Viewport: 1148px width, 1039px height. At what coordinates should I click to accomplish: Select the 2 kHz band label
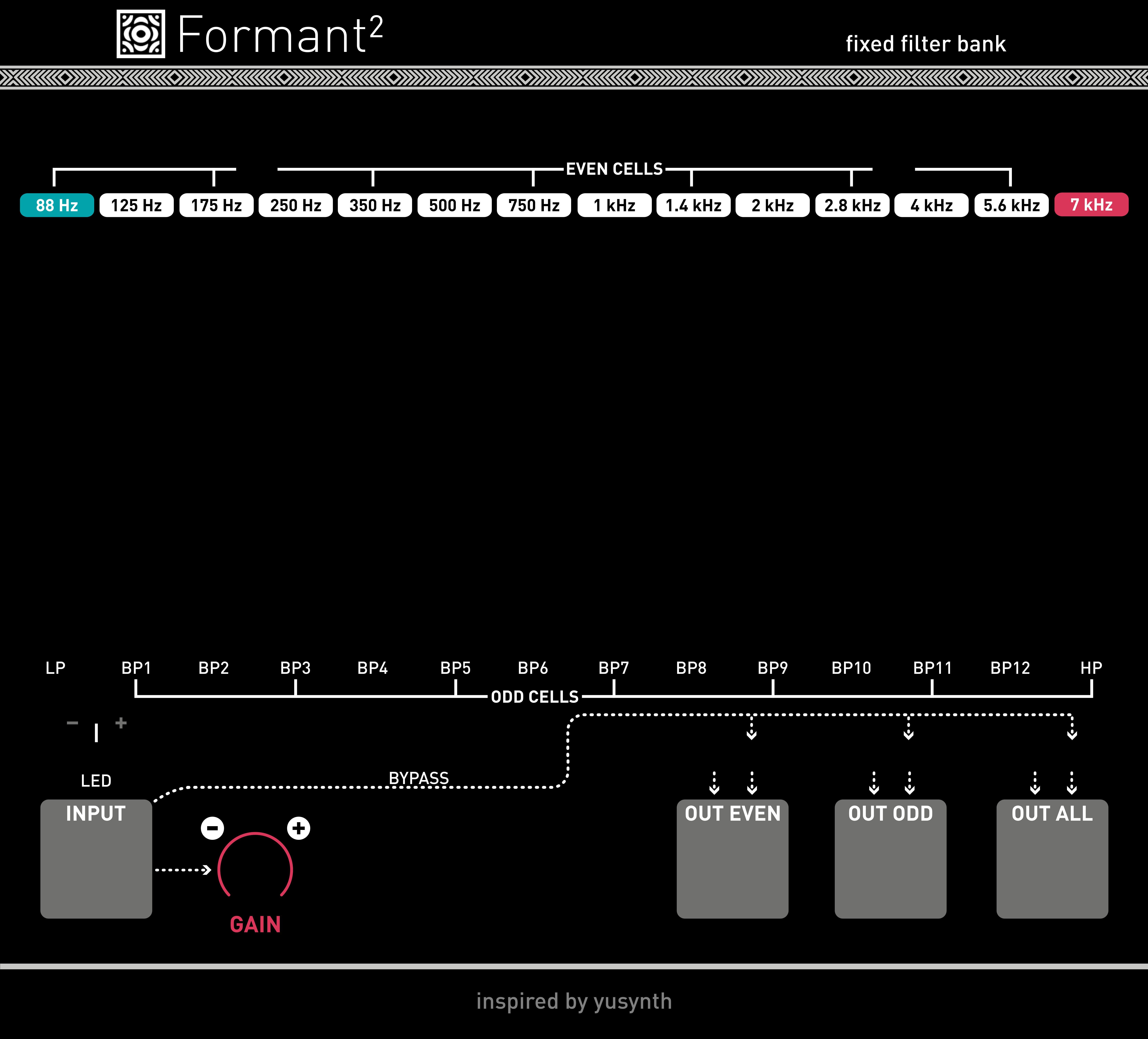pyautogui.click(x=773, y=205)
